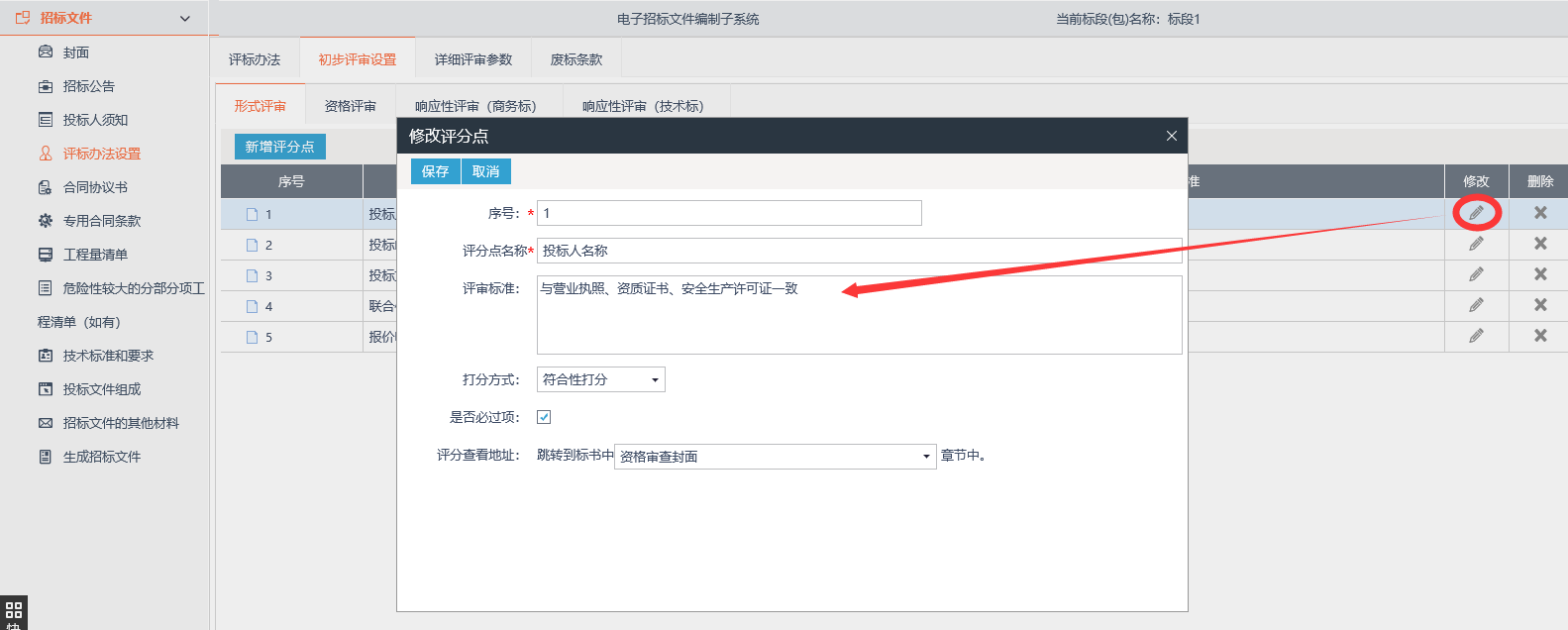Expand the 资格审查封面 chapter dropdown
This screenshot has width=1568, height=630.
pyautogui.click(x=775, y=457)
